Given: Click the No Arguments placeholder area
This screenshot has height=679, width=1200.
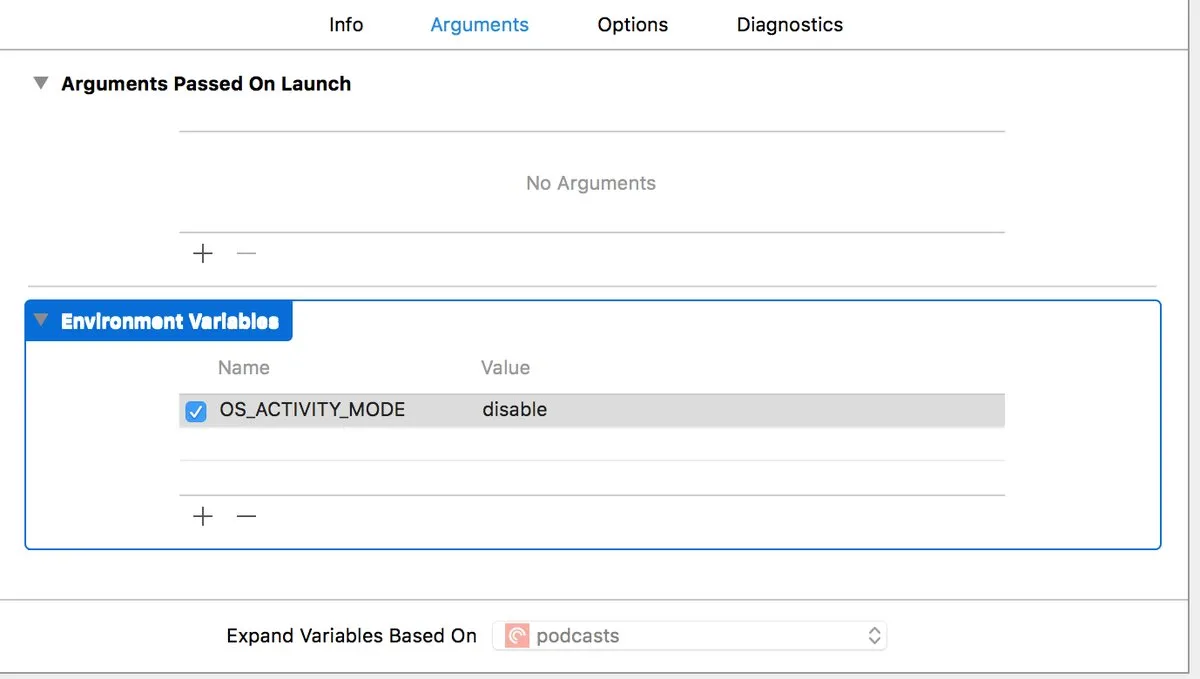Looking at the screenshot, I should click(x=590, y=183).
